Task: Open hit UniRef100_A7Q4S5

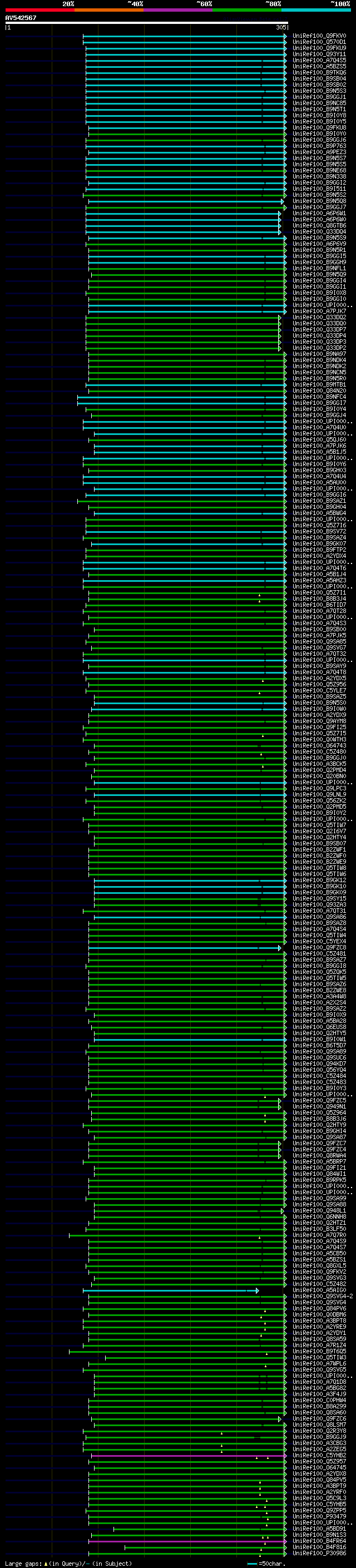Action: tap(319, 60)
